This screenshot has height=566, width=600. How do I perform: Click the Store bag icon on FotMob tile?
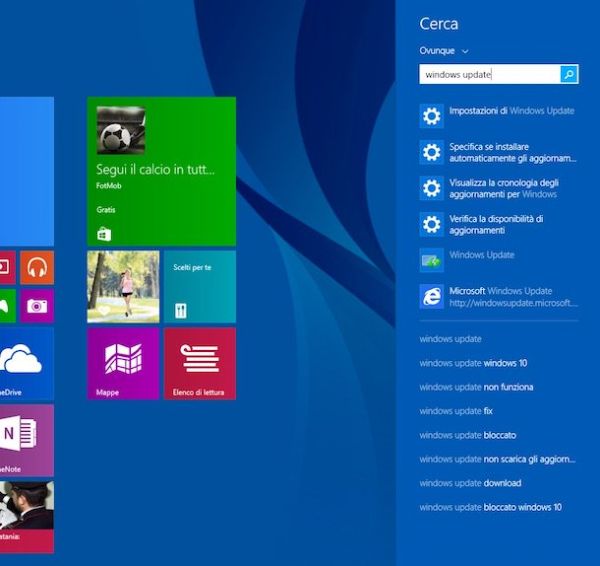[x=104, y=234]
